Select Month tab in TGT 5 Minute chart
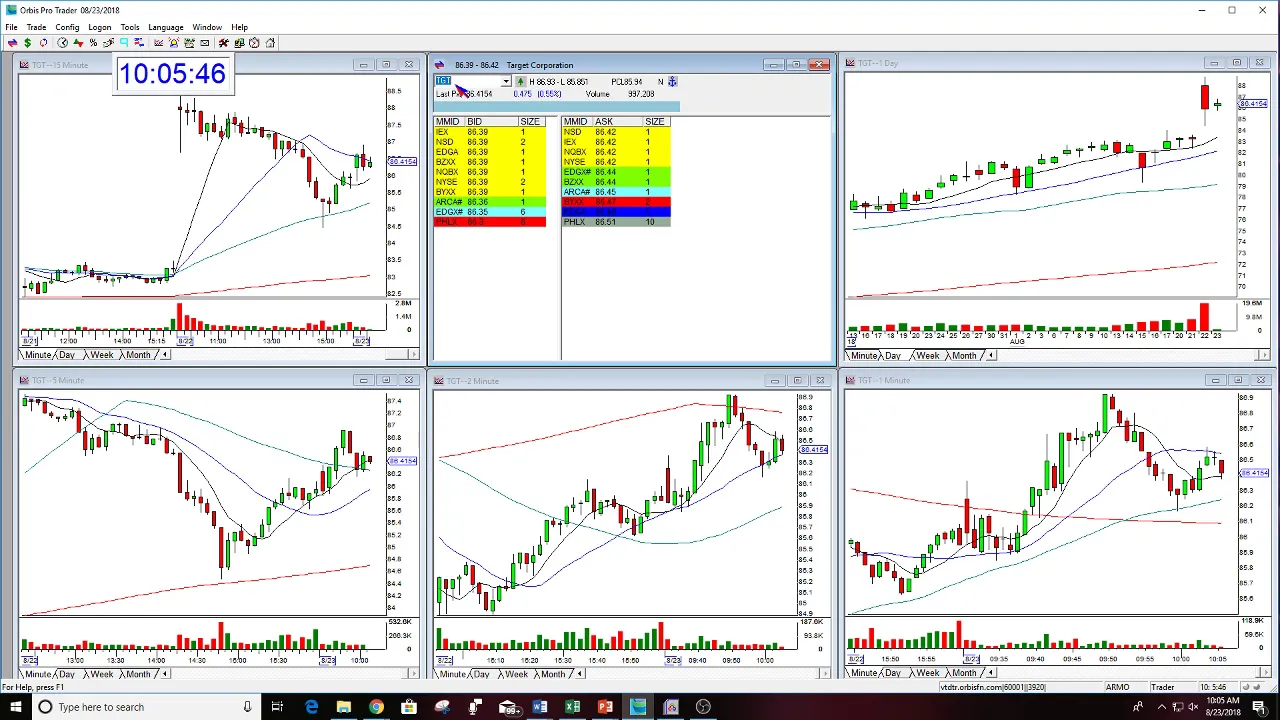Screen dimensions: 1280x720 pyautogui.click(x=138, y=674)
